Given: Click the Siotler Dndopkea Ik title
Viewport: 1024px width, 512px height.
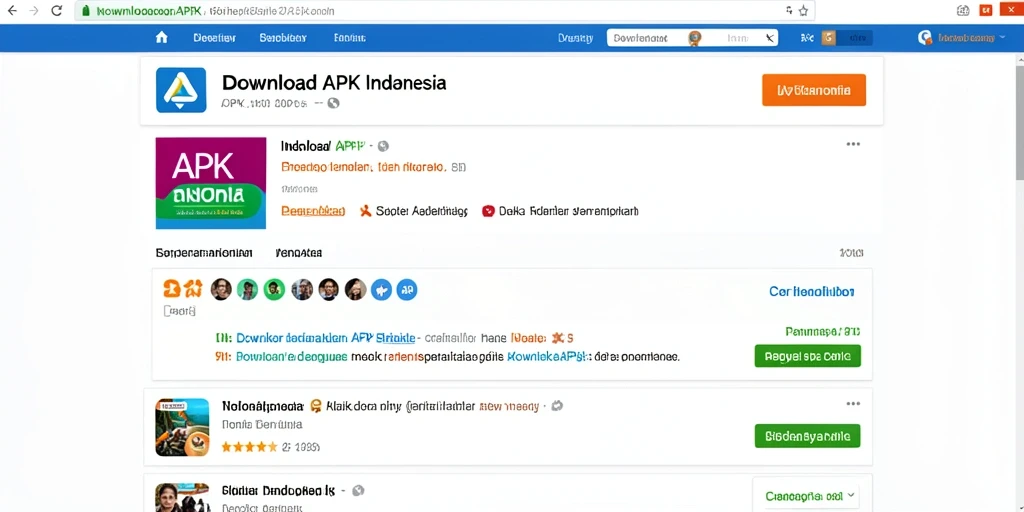Looking at the screenshot, I should click(278, 490).
